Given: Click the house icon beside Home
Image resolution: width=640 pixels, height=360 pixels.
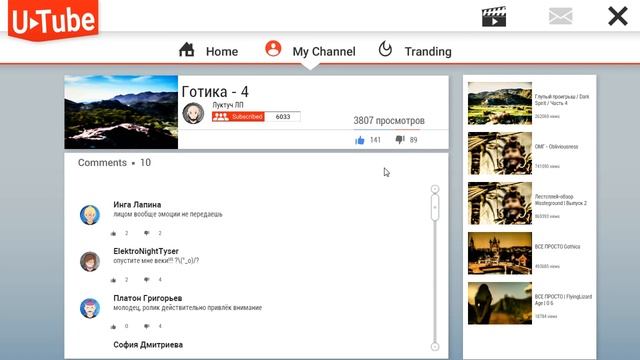Looking at the screenshot, I should pyautogui.click(x=187, y=50).
